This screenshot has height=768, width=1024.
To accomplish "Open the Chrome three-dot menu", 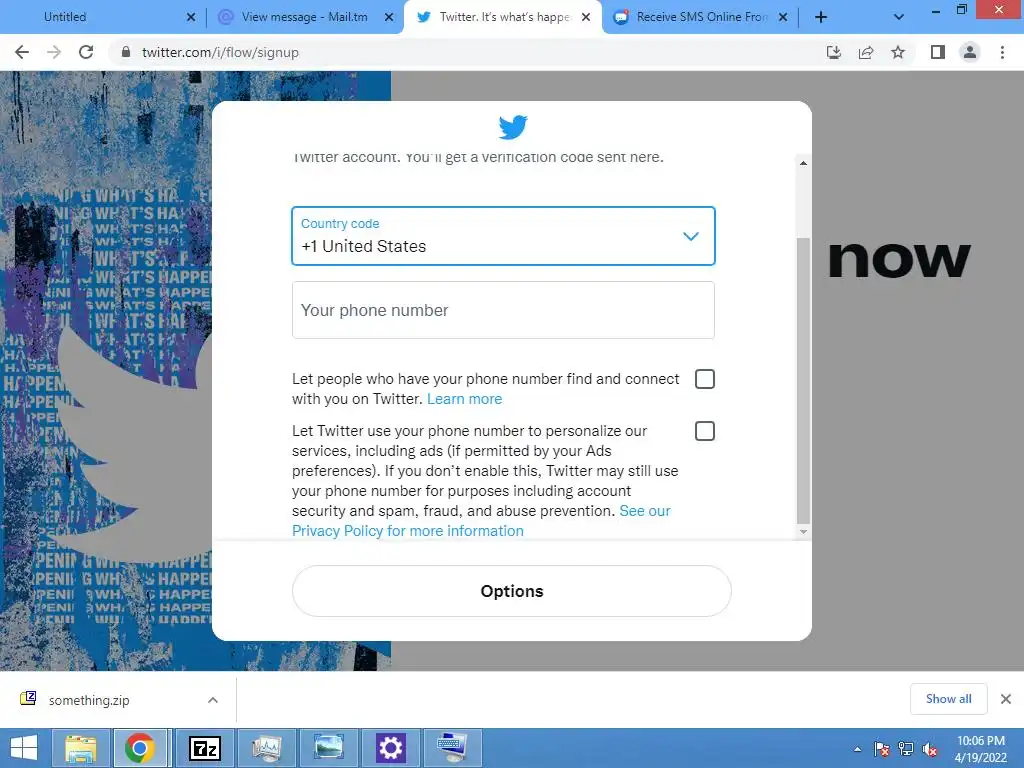I will (1002, 52).
